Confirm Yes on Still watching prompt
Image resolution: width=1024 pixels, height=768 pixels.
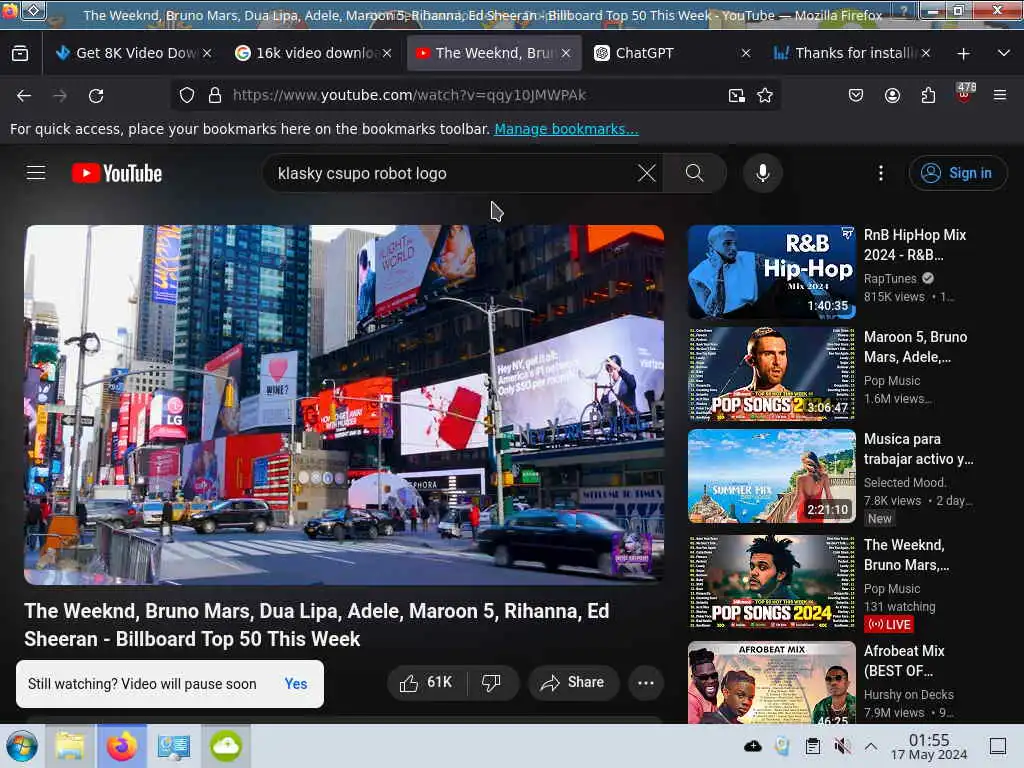coord(296,684)
